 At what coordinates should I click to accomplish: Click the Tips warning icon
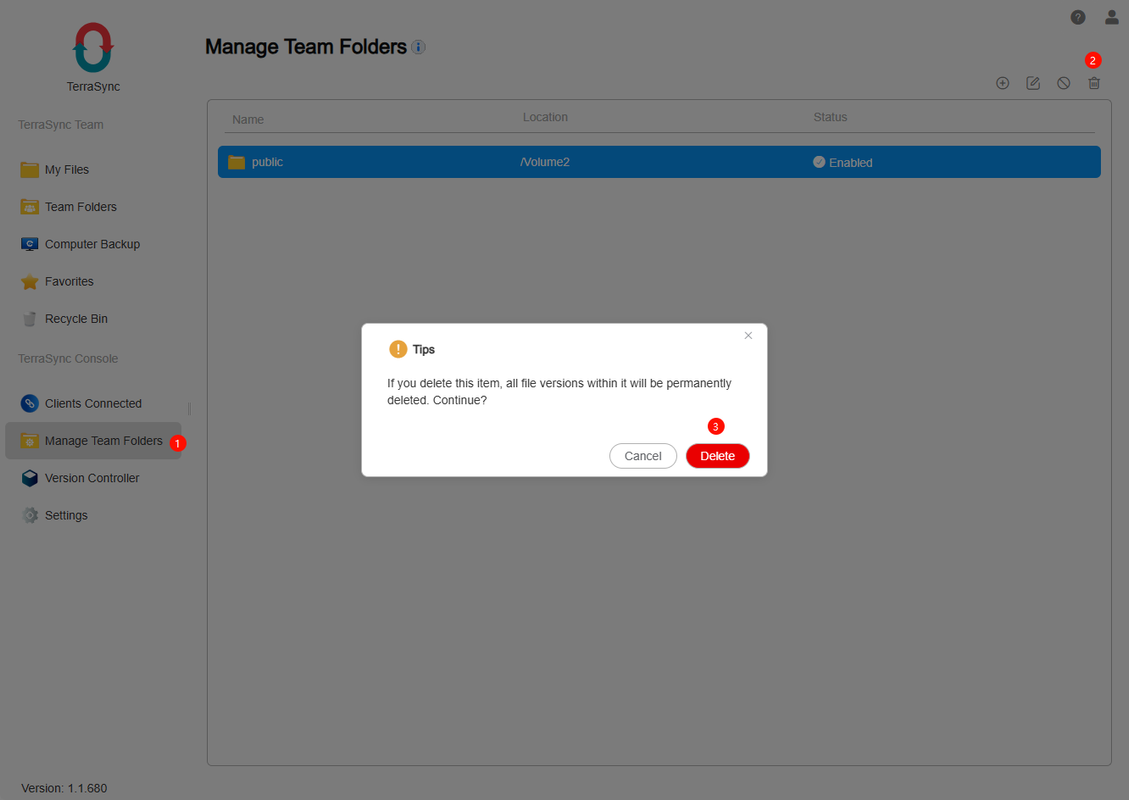pyautogui.click(x=398, y=349)
